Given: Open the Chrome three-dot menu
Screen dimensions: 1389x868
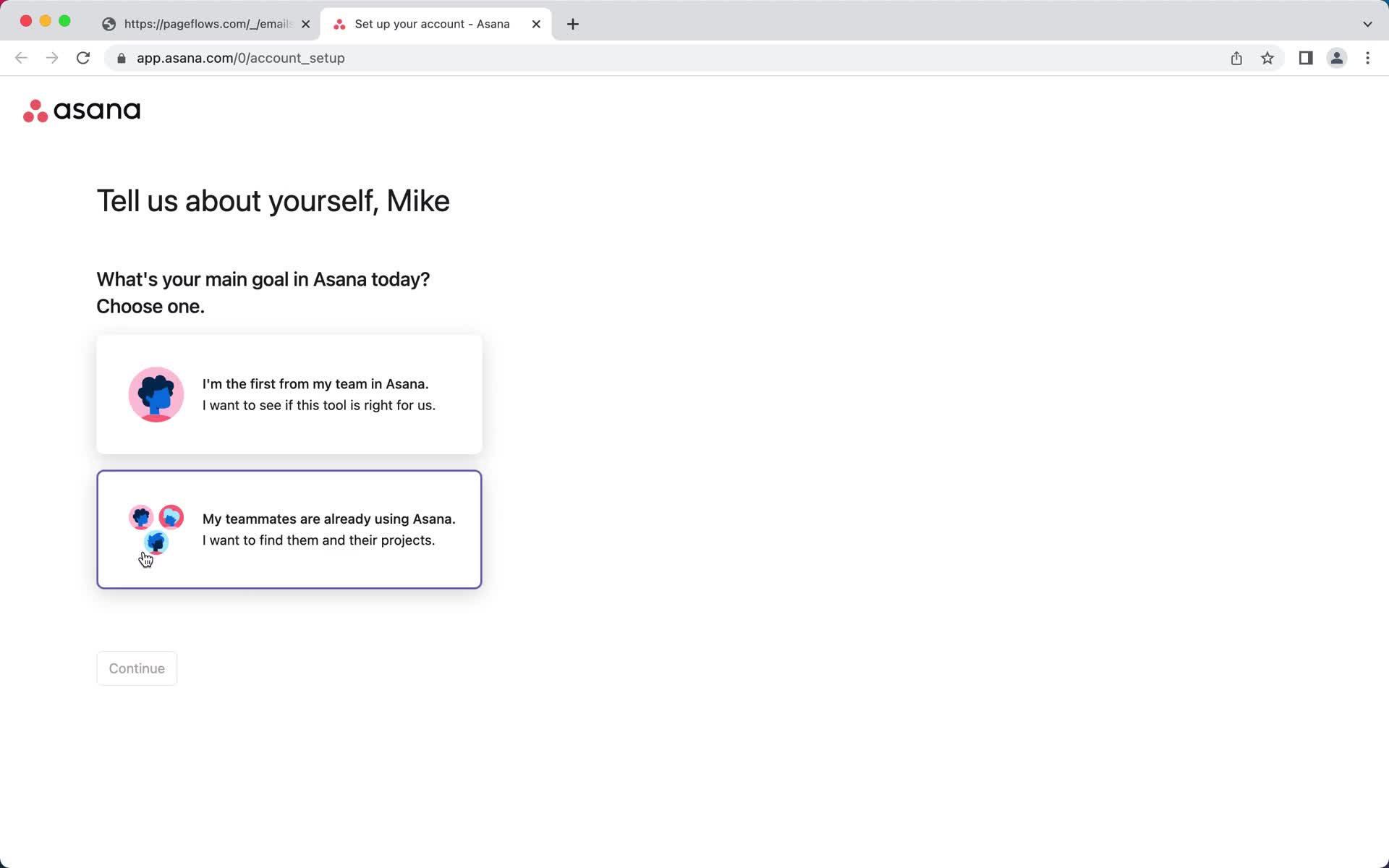Looking at the screenshot, I should (1367, 58).
